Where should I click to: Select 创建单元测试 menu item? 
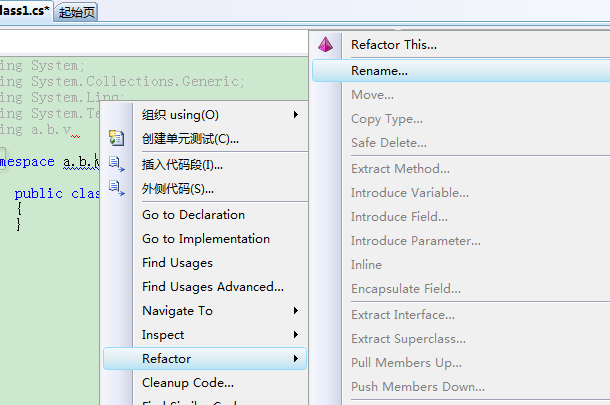[x=190, y=138]
